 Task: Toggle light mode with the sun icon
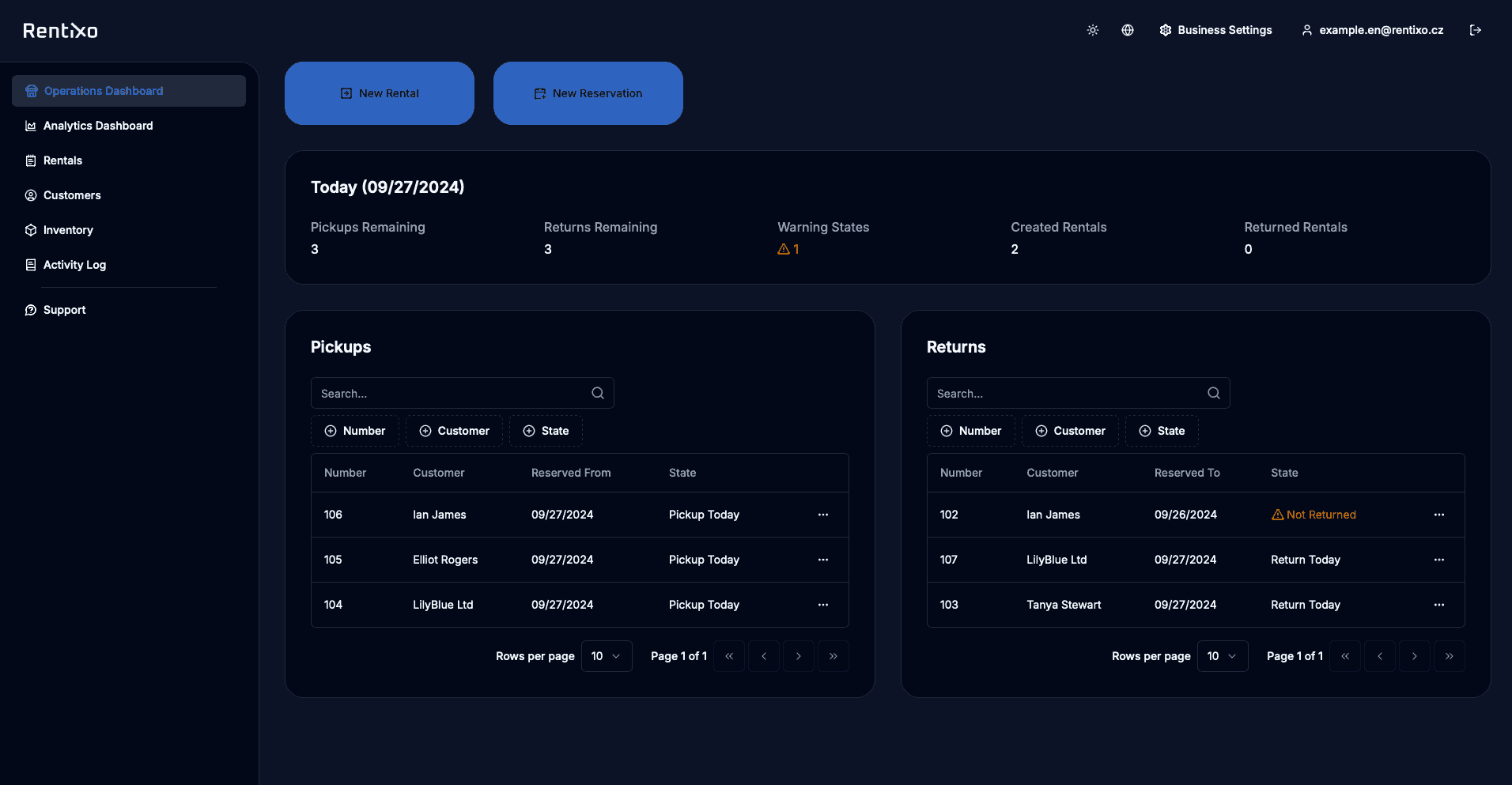tap(1092, 30)
